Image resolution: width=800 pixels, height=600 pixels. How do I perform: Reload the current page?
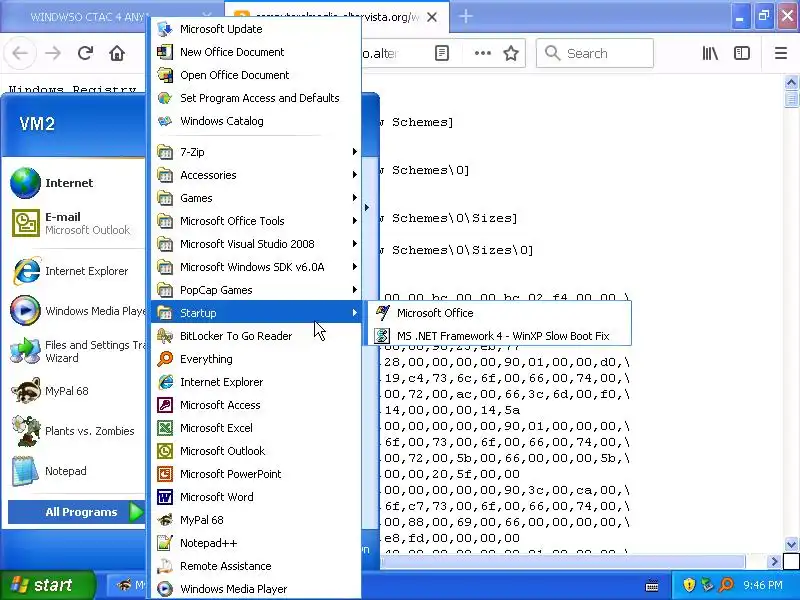pos(85,53)
